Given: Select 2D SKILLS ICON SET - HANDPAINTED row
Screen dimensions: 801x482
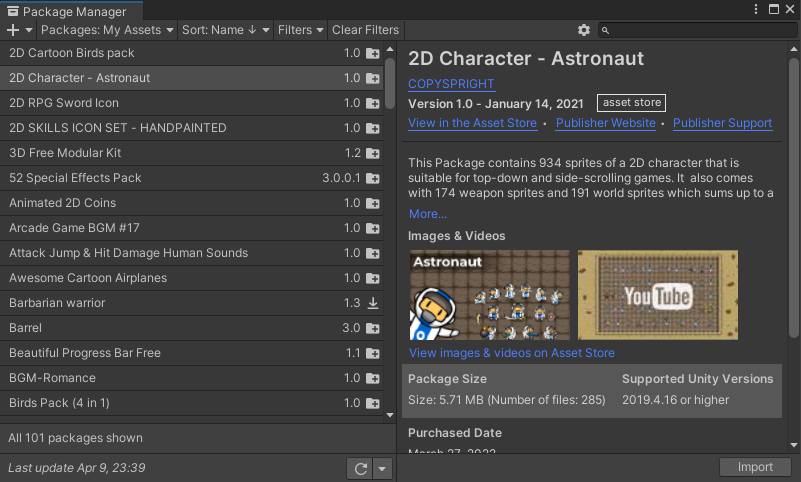Looking at the screenshot, I should [x=192, y=128].
